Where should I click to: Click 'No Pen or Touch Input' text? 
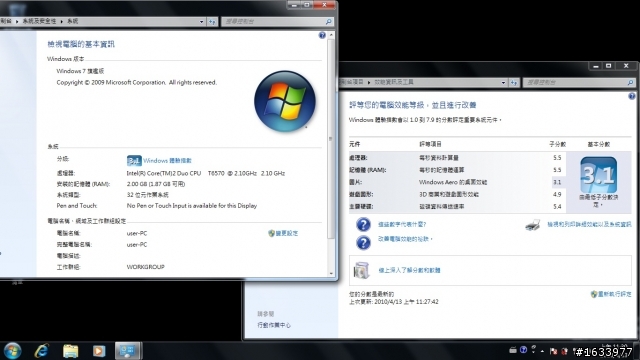(x=192, y=206)
